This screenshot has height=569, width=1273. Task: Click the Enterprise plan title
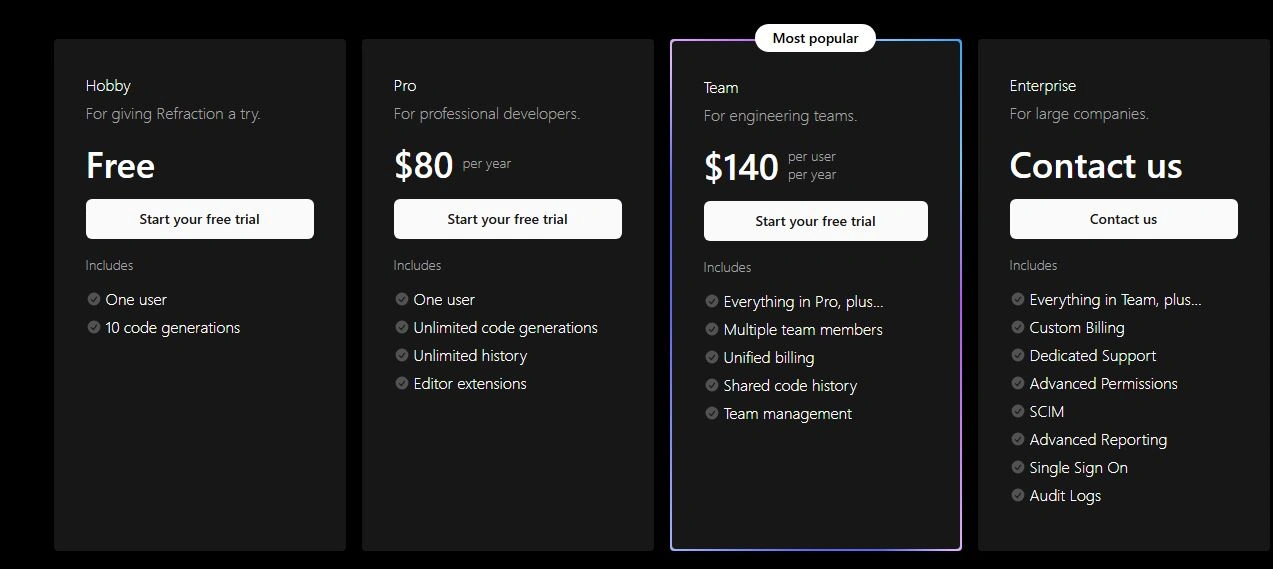[1043, 86]
